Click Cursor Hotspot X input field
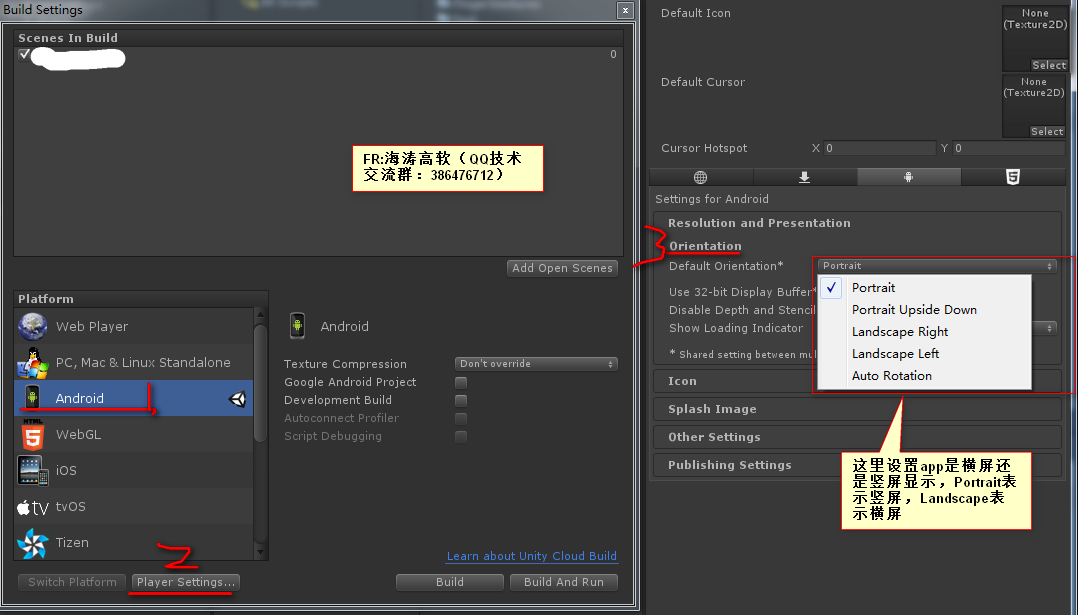This screenshot has height=615, width=1078. [x=879, y=148]
